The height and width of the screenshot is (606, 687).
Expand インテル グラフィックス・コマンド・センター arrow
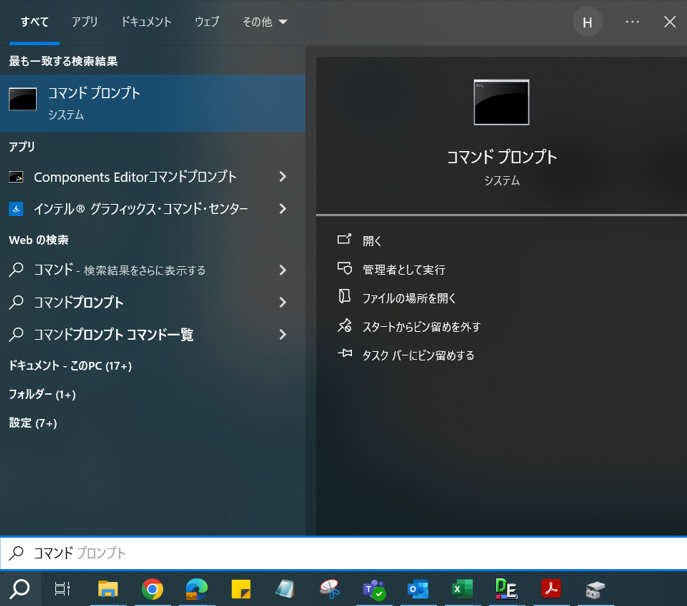click(283, 209)
